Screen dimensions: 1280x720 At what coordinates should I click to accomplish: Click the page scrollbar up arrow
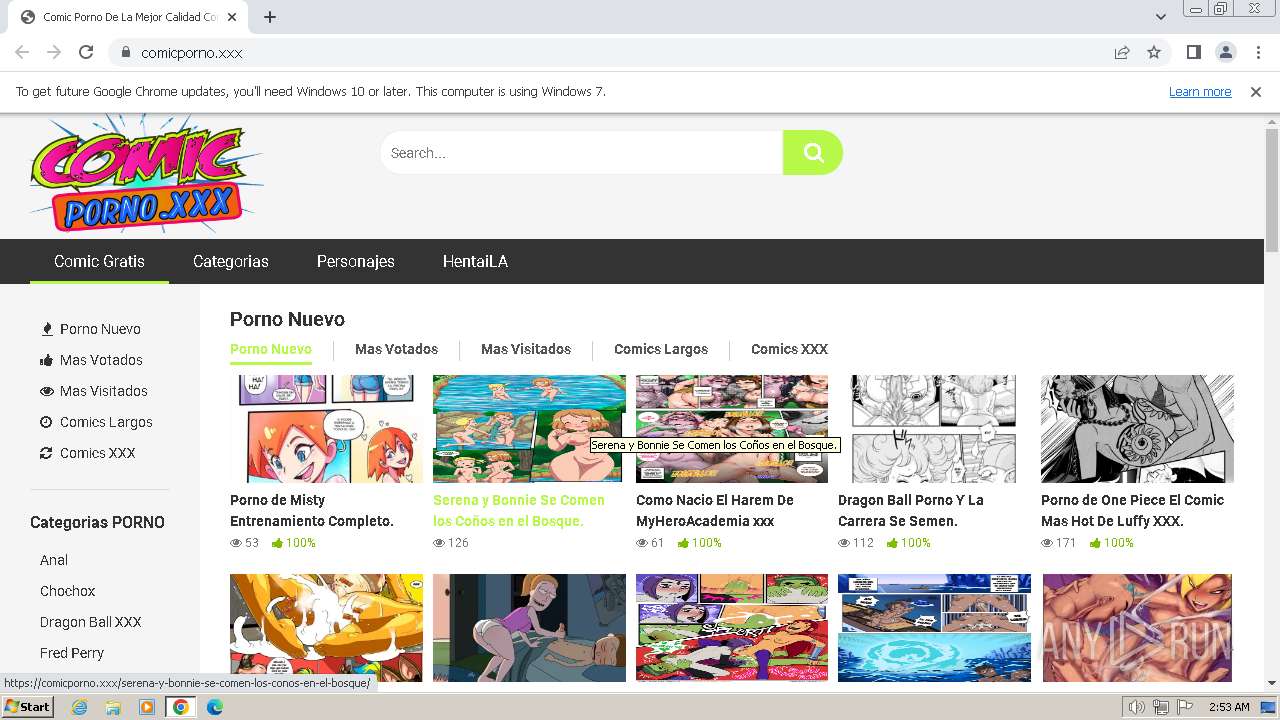(x=1272, y=121)
